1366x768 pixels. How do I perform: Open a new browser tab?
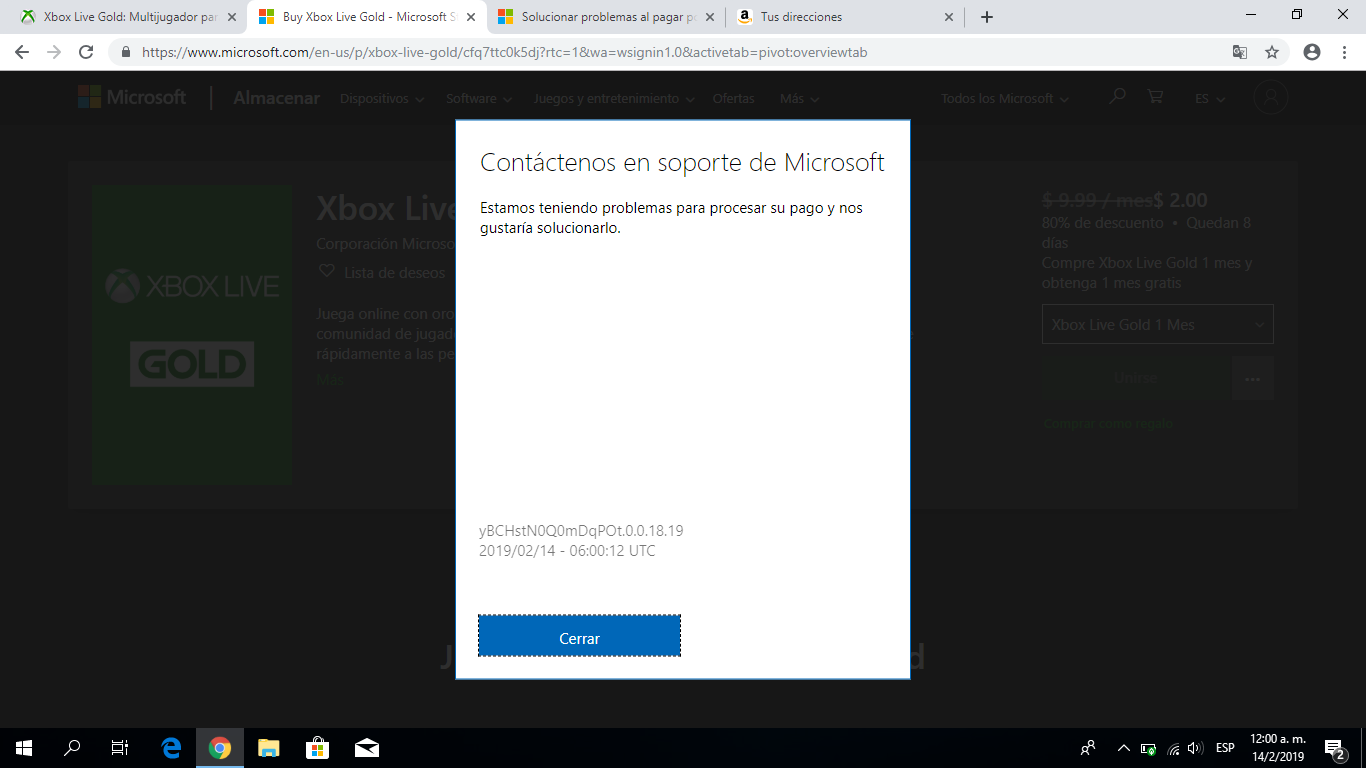(987, 17)
